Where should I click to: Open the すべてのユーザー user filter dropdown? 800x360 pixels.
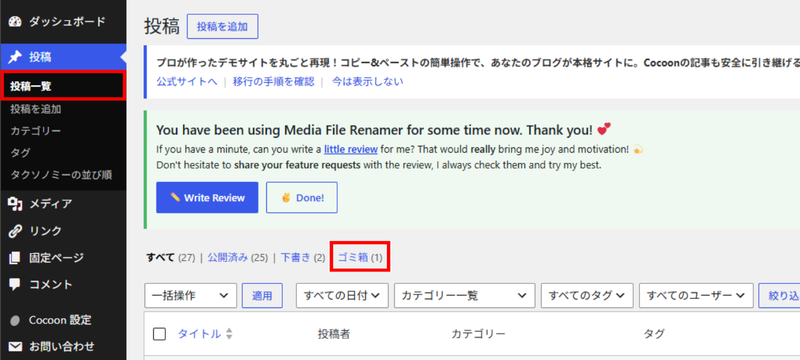pos(696,296)
